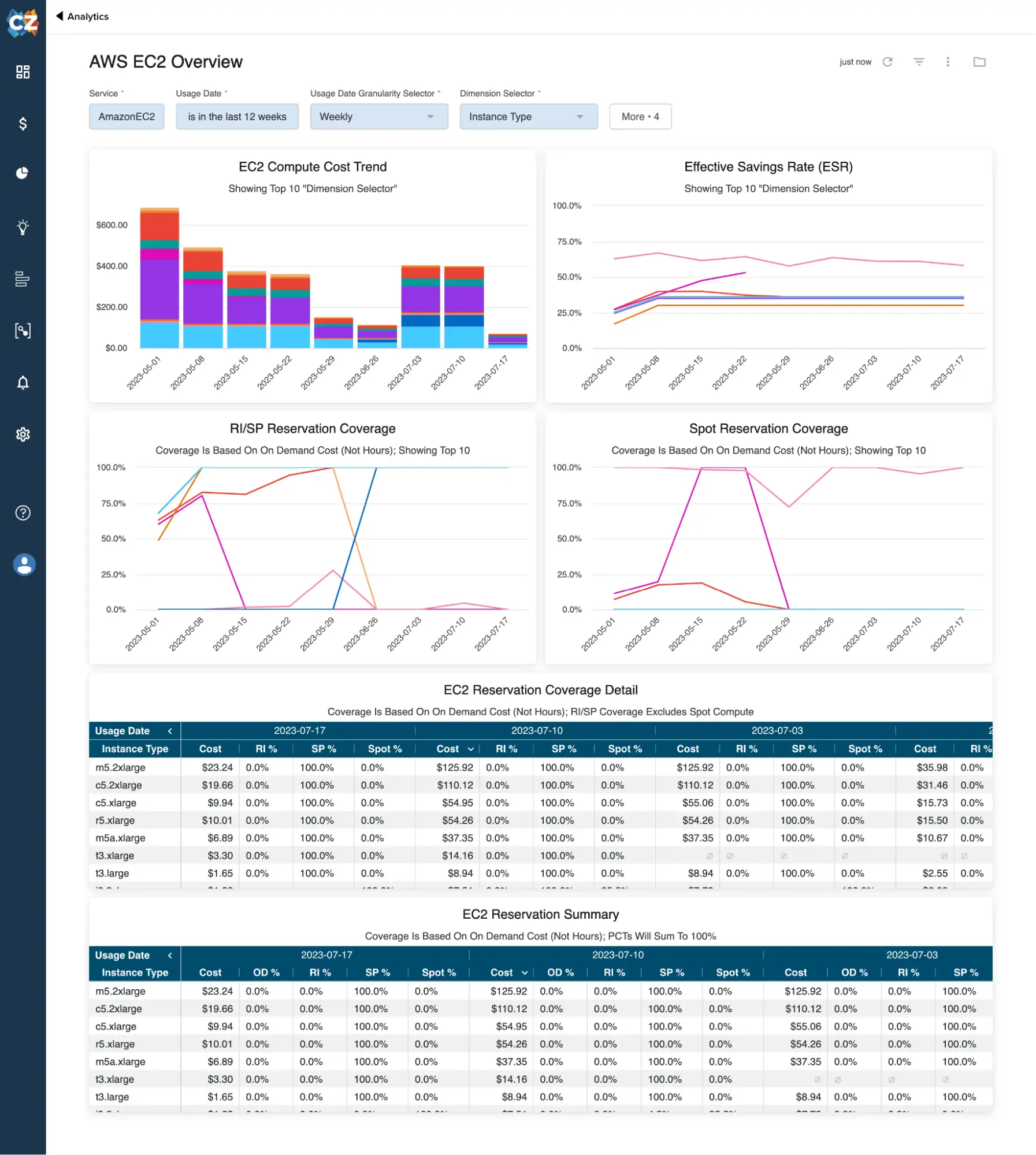Click the 'just now' refresh timestamp
The width and height of the screenshot is (1036, 1155).
855,62
